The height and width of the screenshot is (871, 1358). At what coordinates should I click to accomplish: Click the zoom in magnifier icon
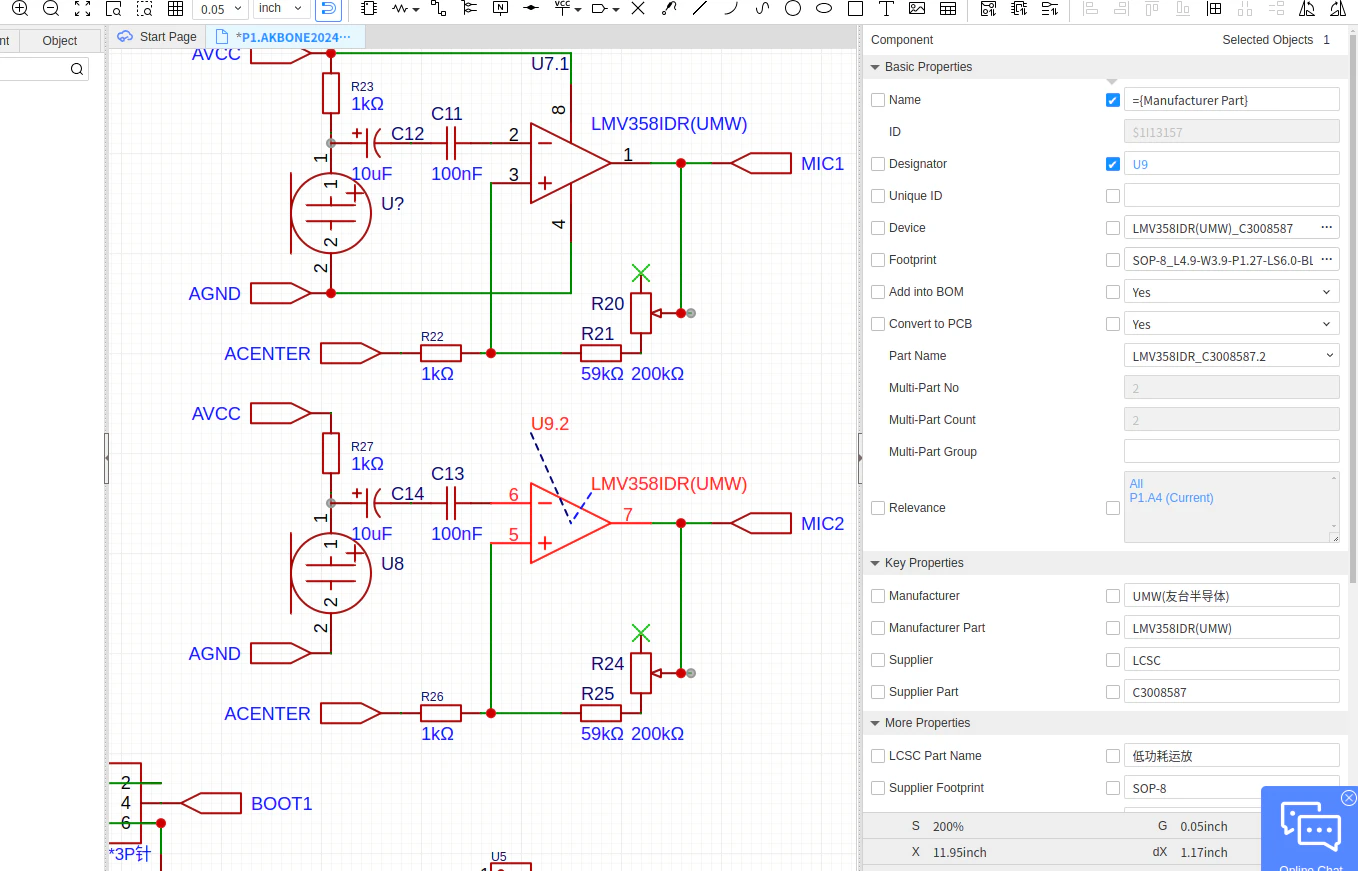click(19, 9)
